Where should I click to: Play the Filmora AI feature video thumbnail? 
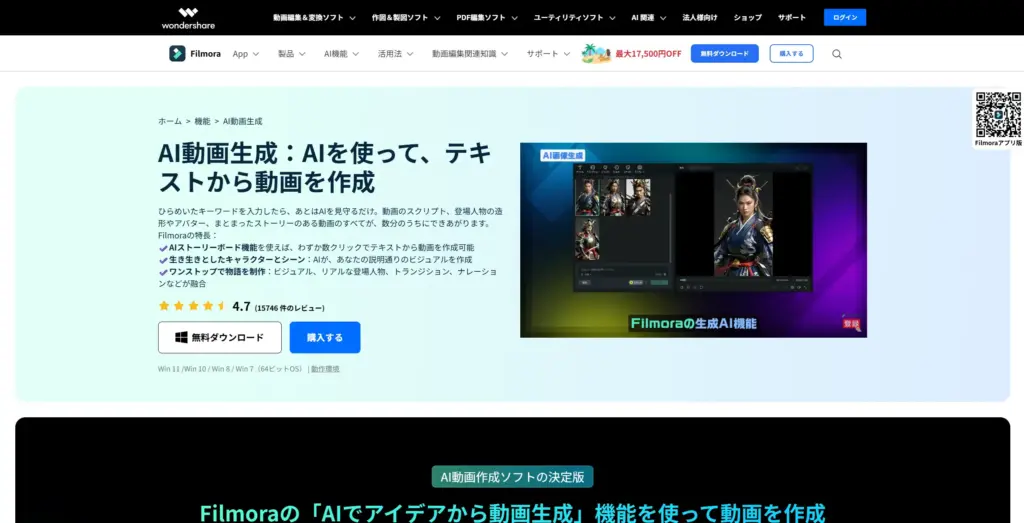[x=694, y=240]
